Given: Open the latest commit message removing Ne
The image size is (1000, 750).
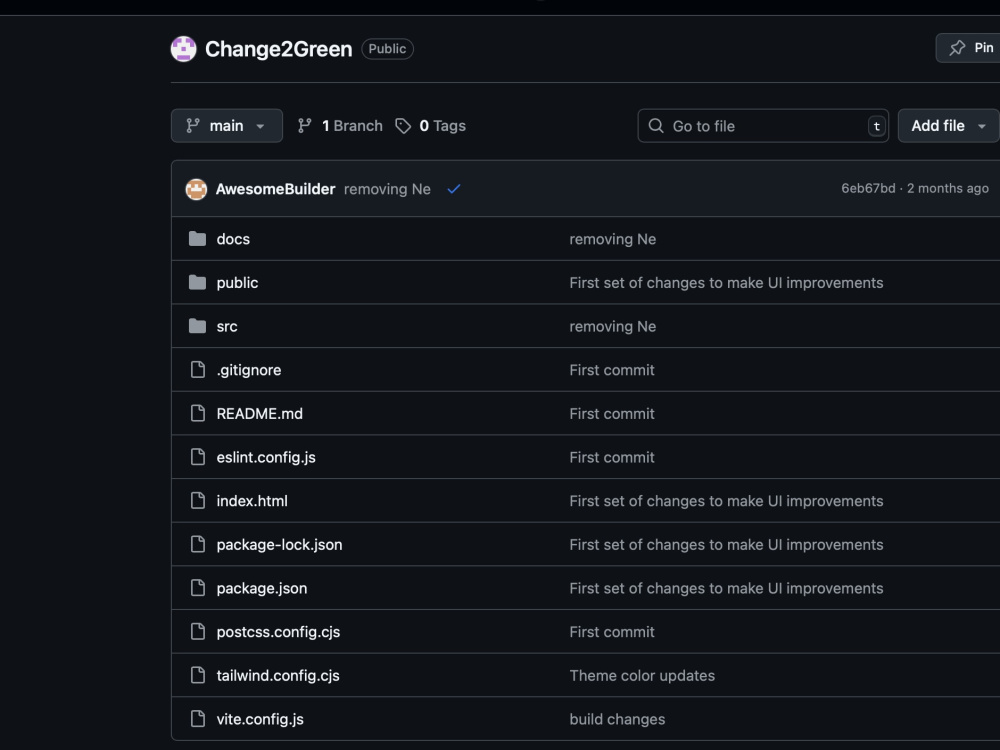Looking at the screenshot, I should coord(387,189).
